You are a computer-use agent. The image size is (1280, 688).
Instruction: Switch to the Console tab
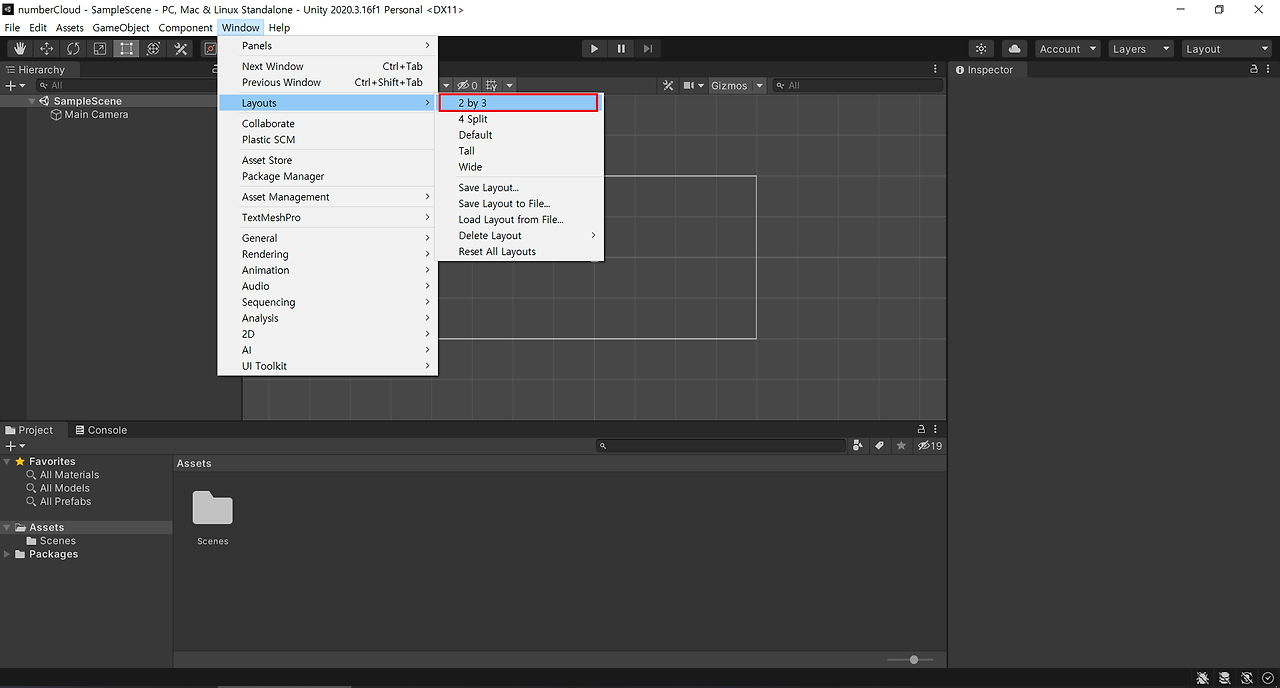click(100, 430)
